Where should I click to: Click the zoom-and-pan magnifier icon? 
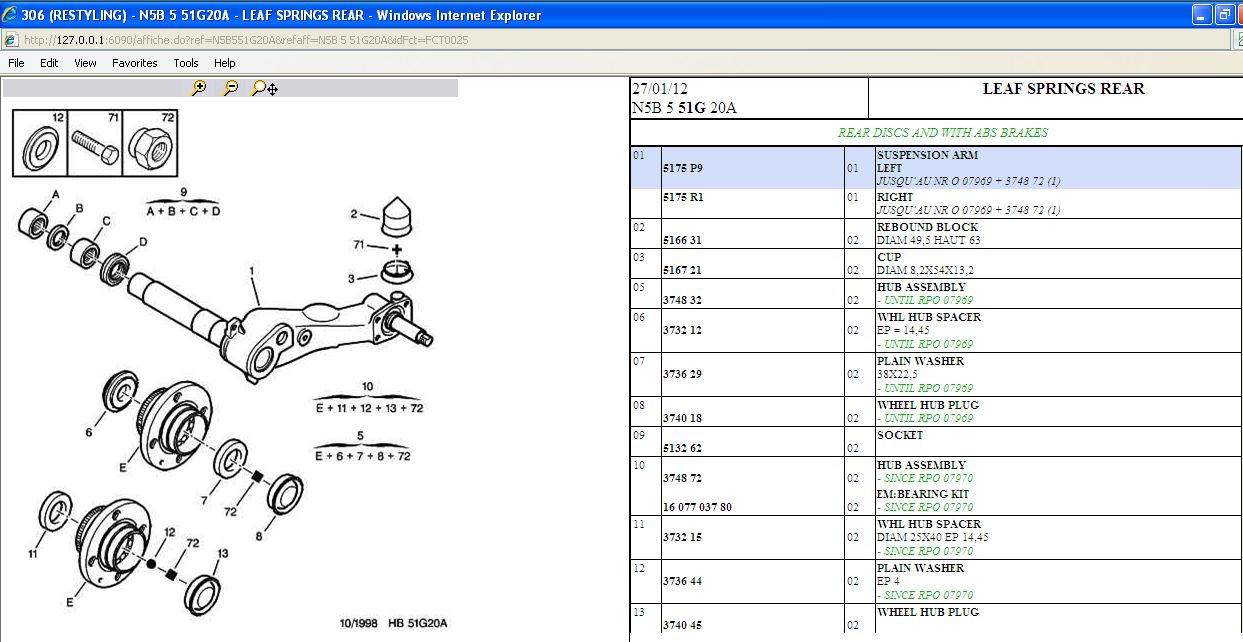[x=264, y=88]
